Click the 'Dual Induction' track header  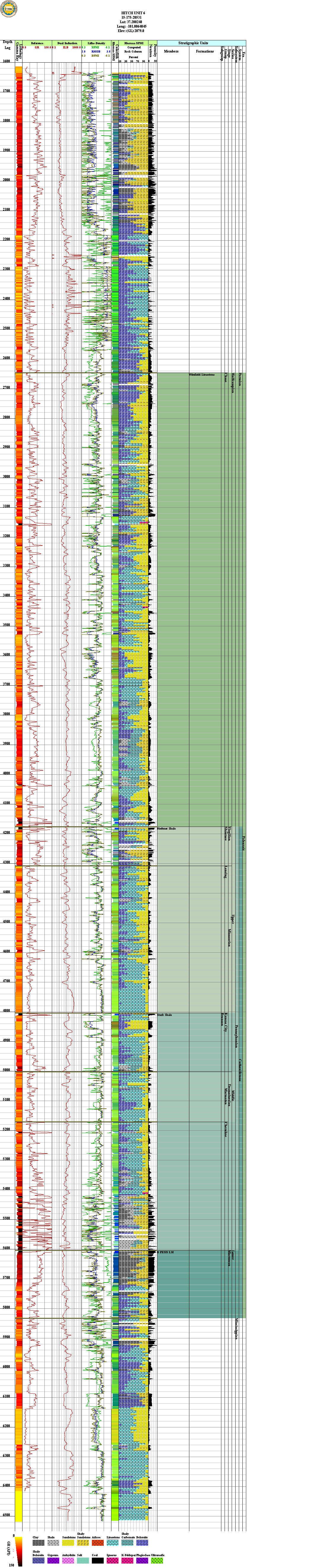(x=67, y=43)
